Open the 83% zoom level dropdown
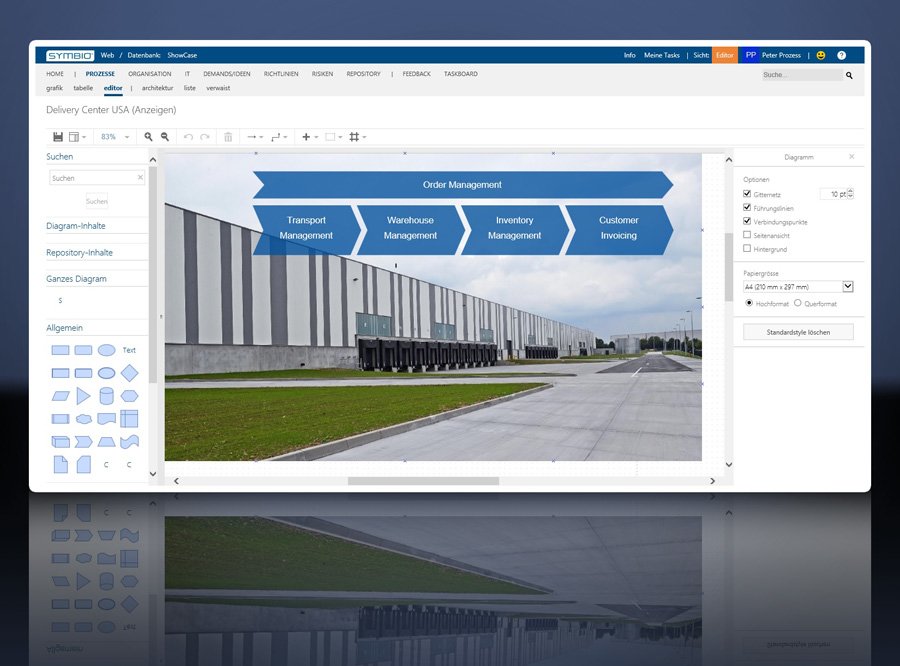This screenshot has width=900, height=666. (115, 137)
